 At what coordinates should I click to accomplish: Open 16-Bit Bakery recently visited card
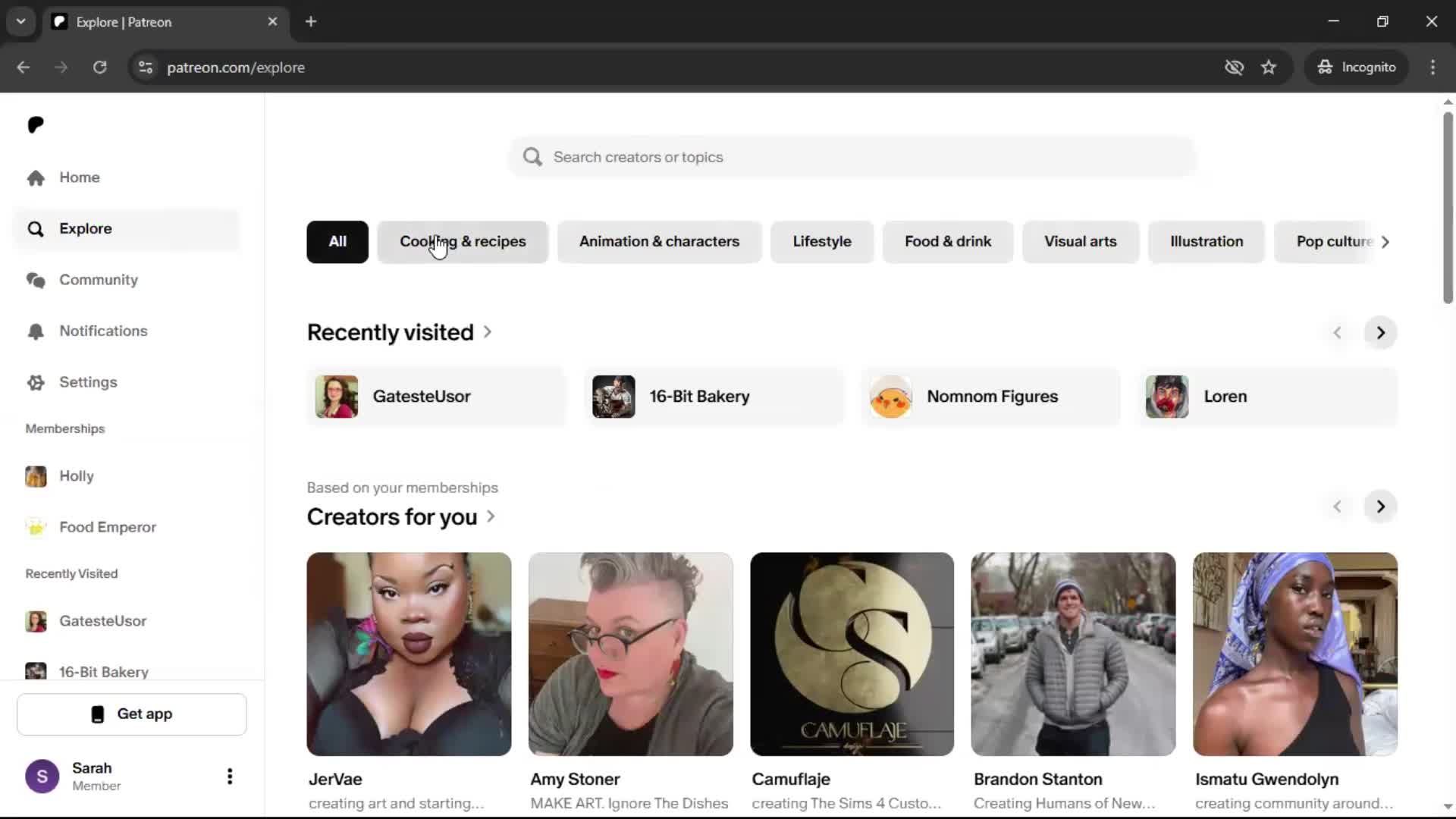(x=714, y=397)
